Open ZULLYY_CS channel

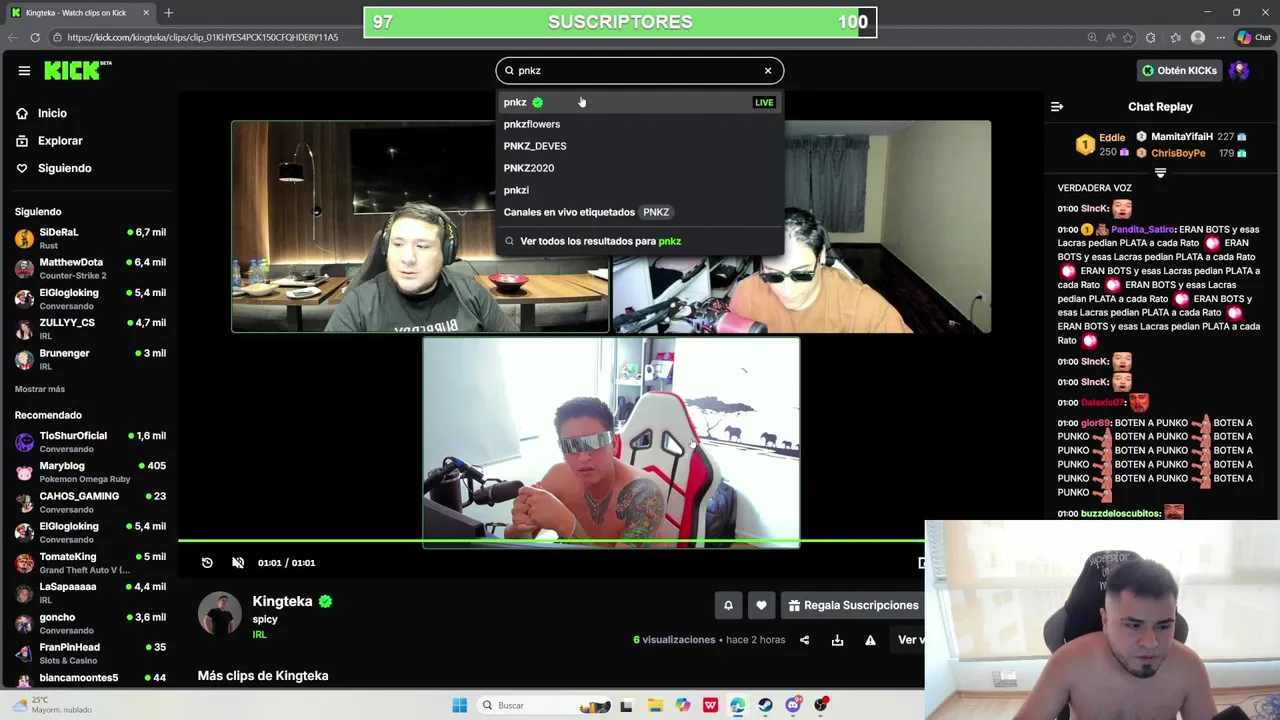point(90,329)
